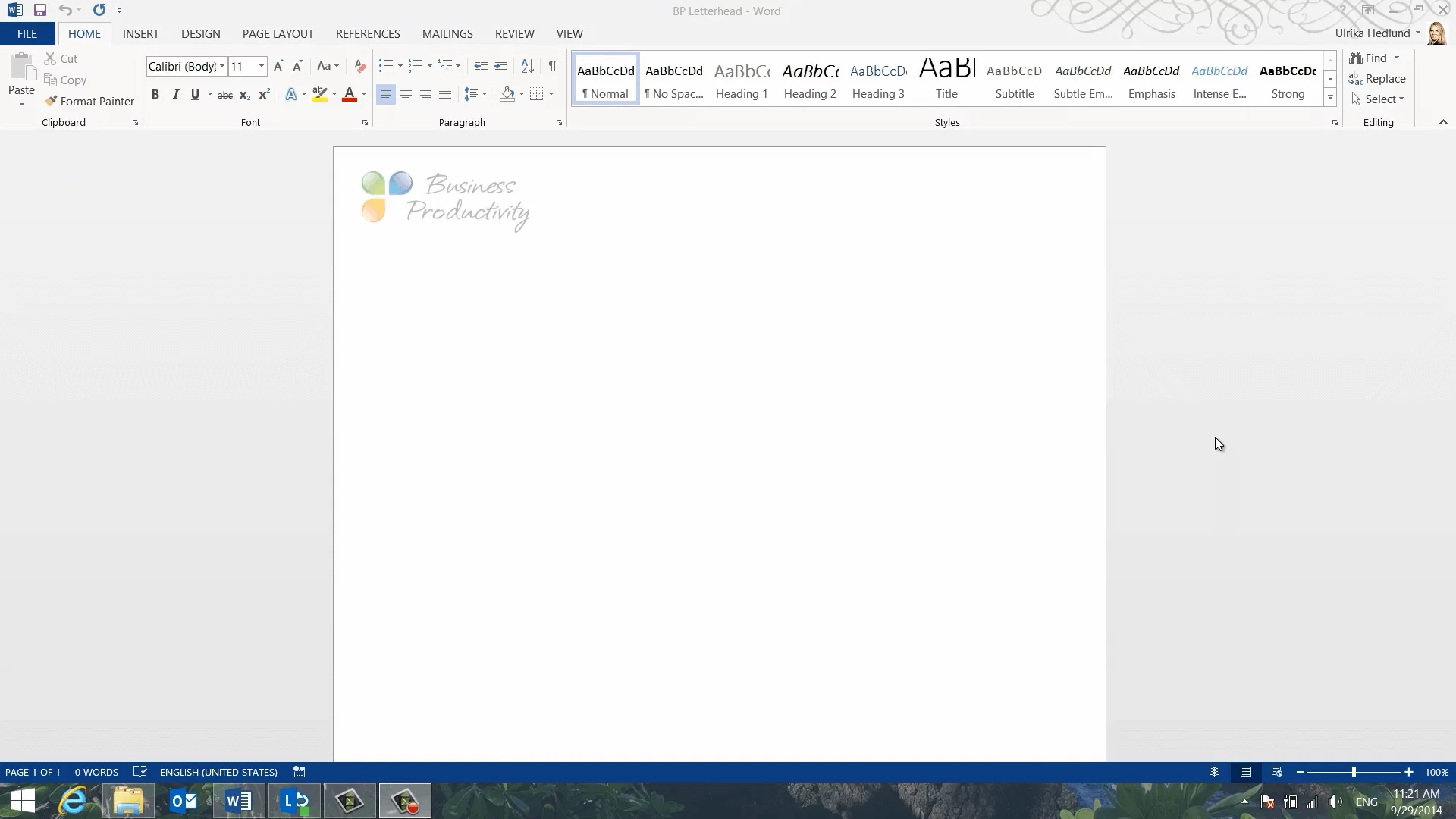
Task: Expand the font color dropdown arrow
Action: pyautogui.click(x=364, y=95)
